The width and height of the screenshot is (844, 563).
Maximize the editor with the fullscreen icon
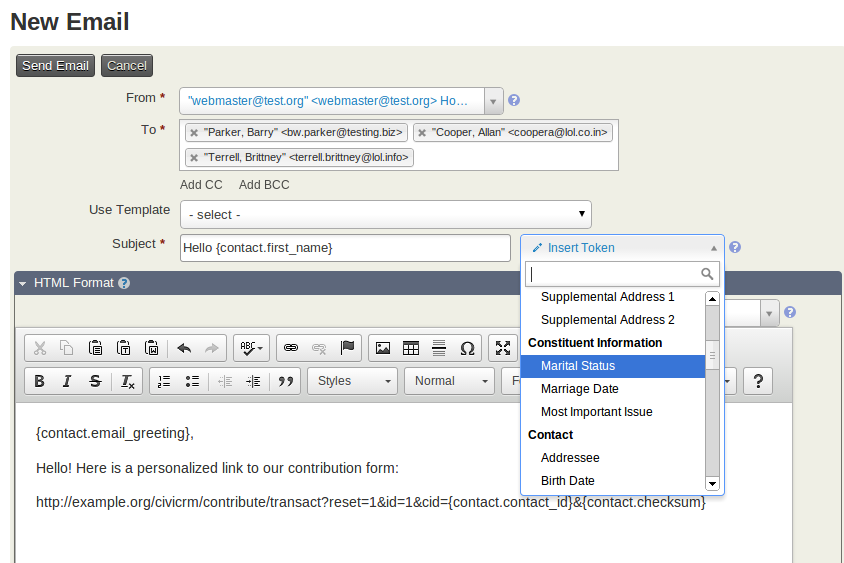coord(503,348)
